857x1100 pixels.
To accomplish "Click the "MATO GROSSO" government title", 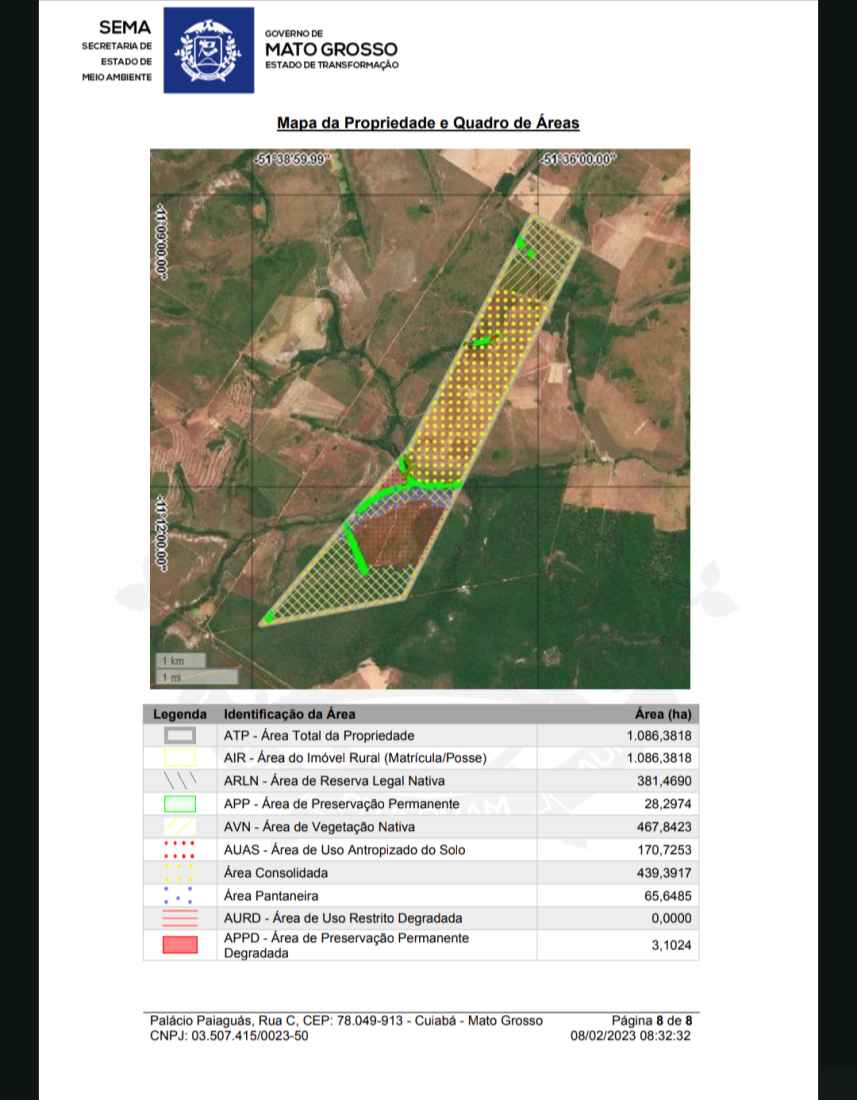I will [x=331, y=49].
